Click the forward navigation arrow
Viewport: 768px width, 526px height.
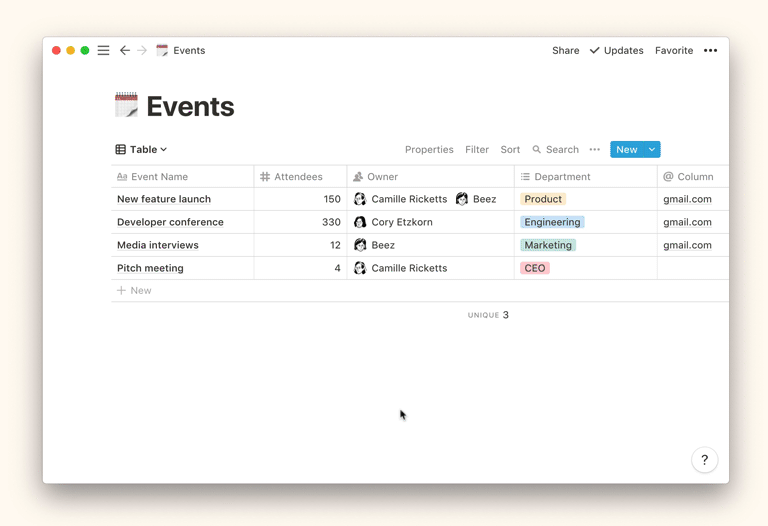click(x=142, y=51)
